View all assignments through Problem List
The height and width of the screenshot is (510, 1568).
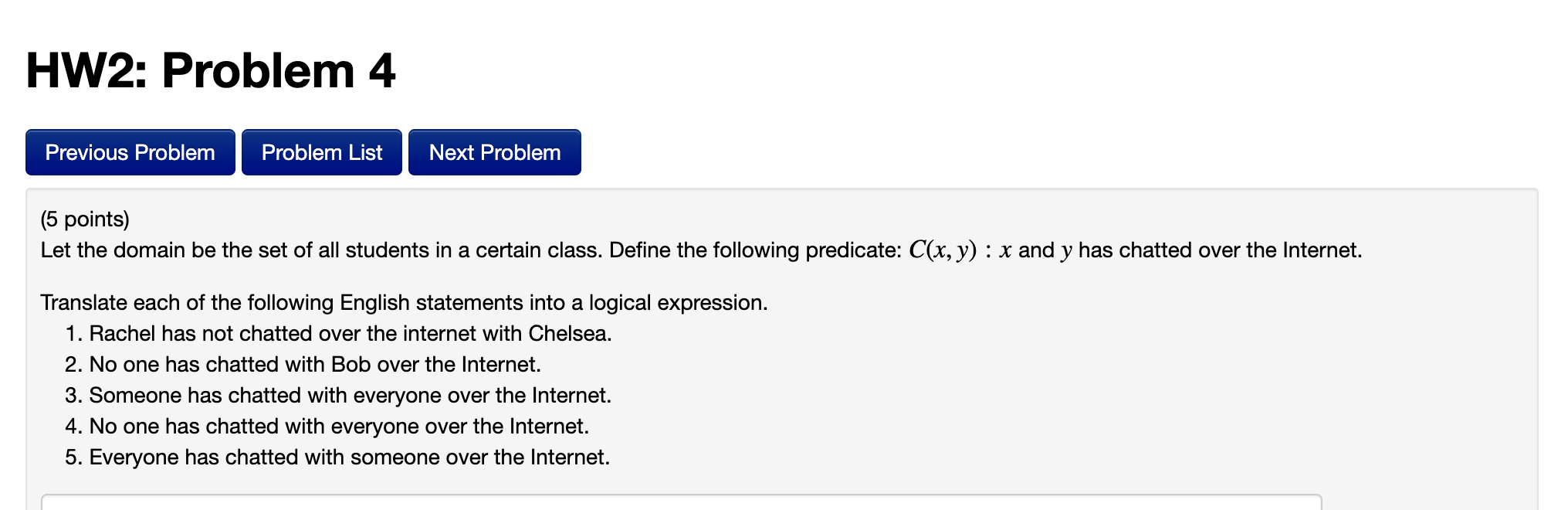click(x=321, y=152)
